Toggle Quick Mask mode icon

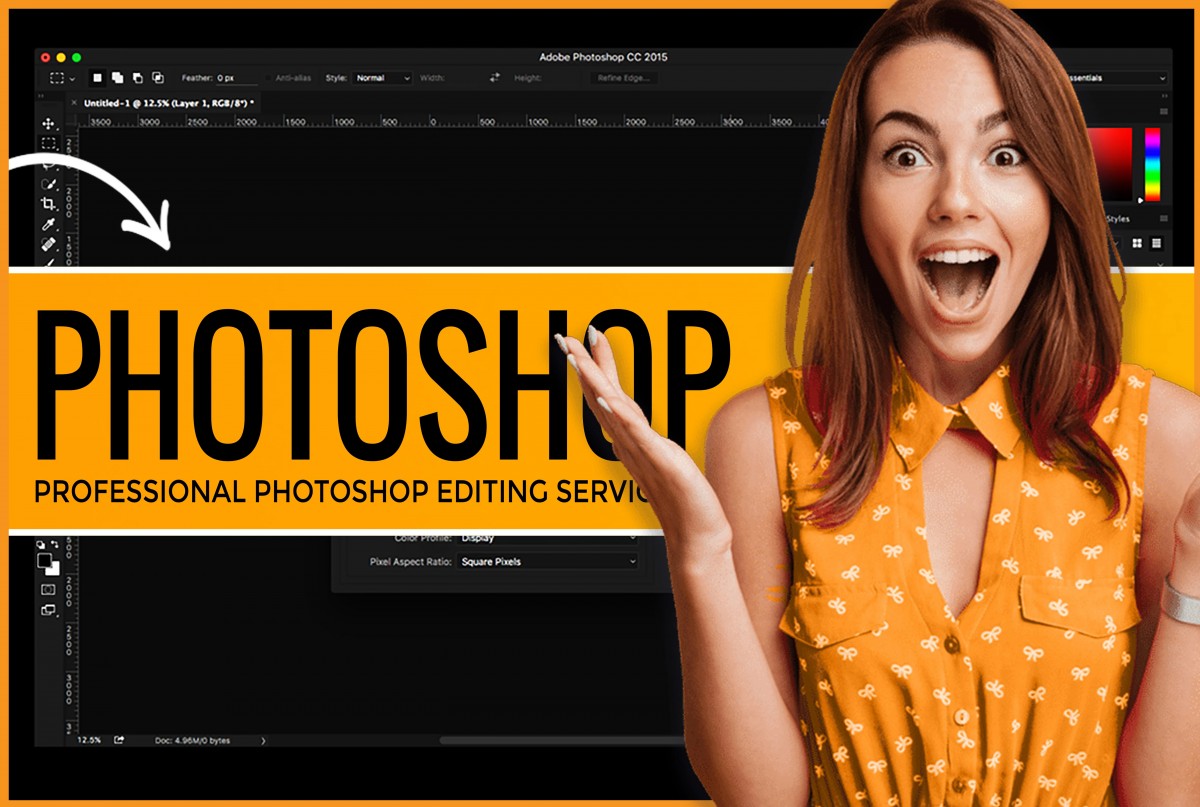coord(48,590)
